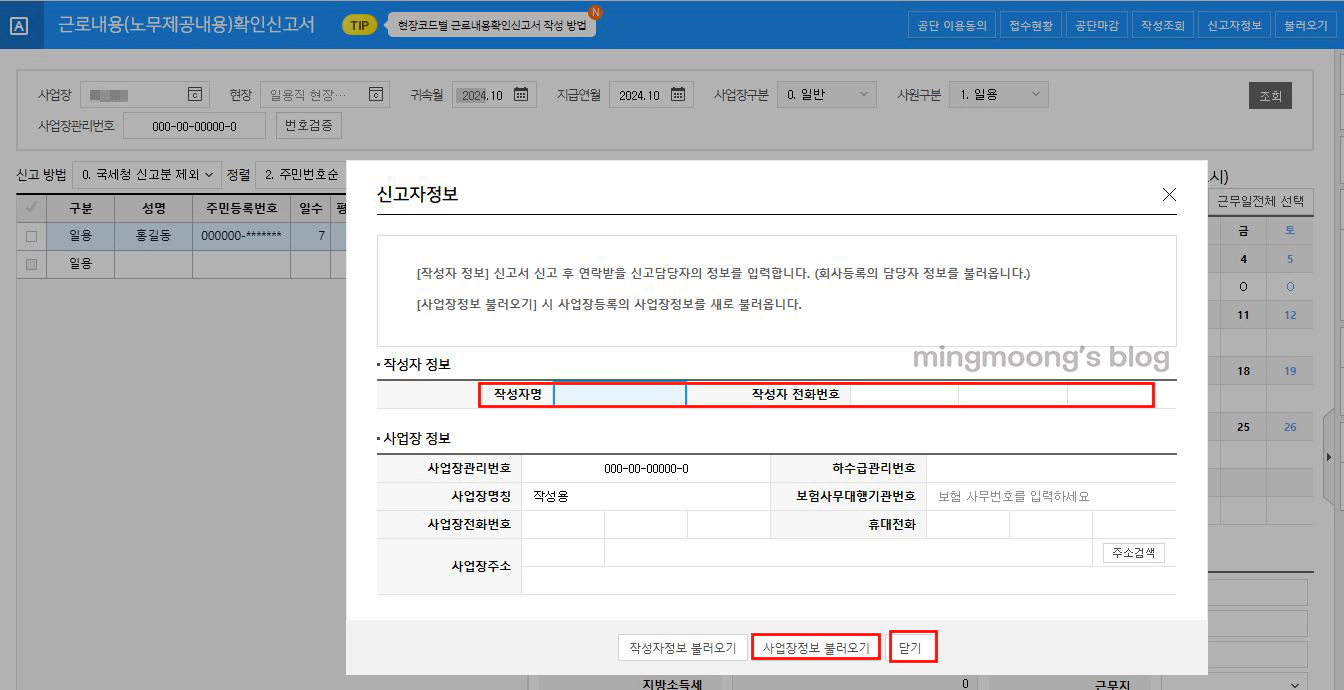
Task: Click the [A] logo icon in the top-left
Action: [20, 24]
